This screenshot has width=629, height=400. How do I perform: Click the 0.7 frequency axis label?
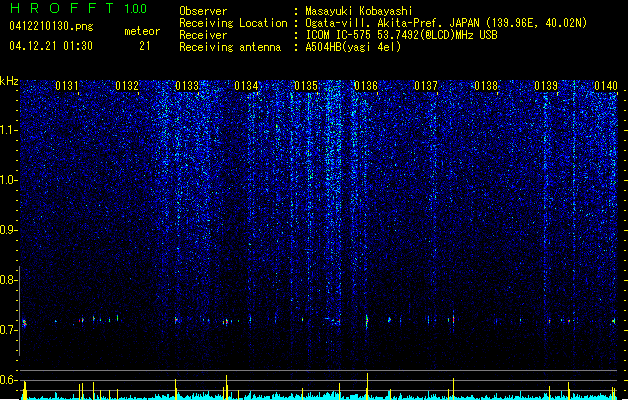[9, 330]
